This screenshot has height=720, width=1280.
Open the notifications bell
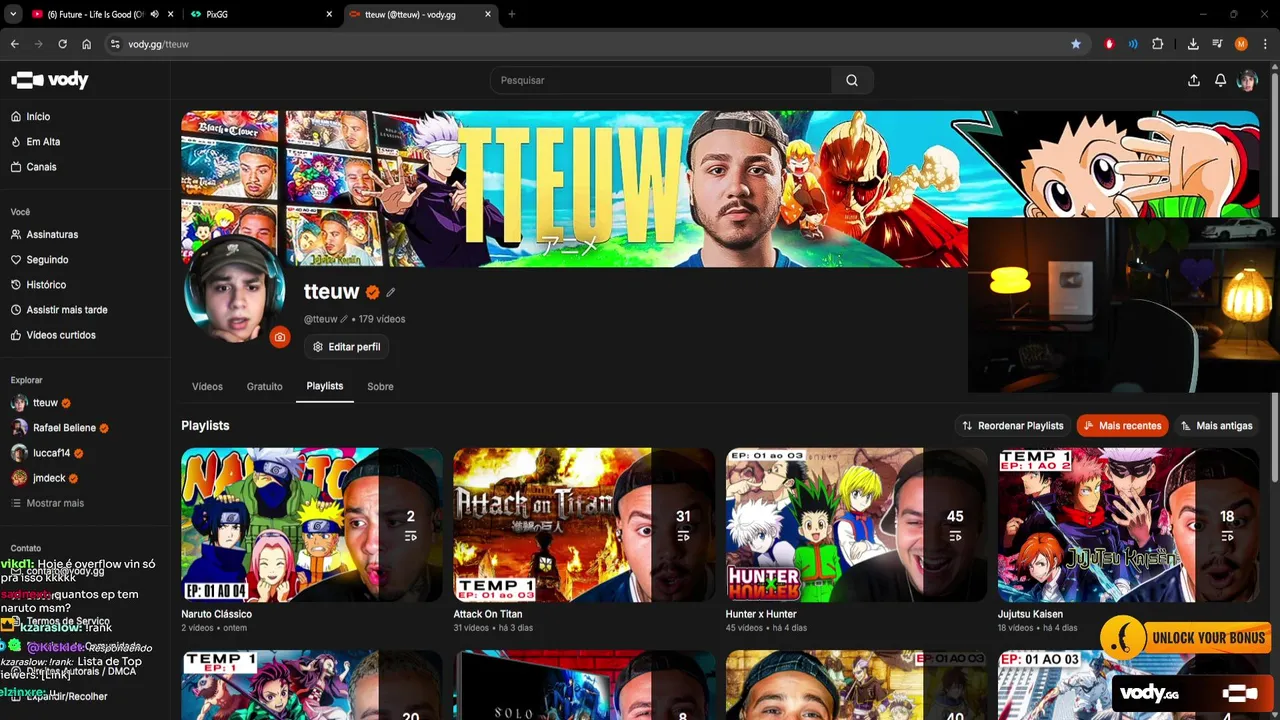1220,80
